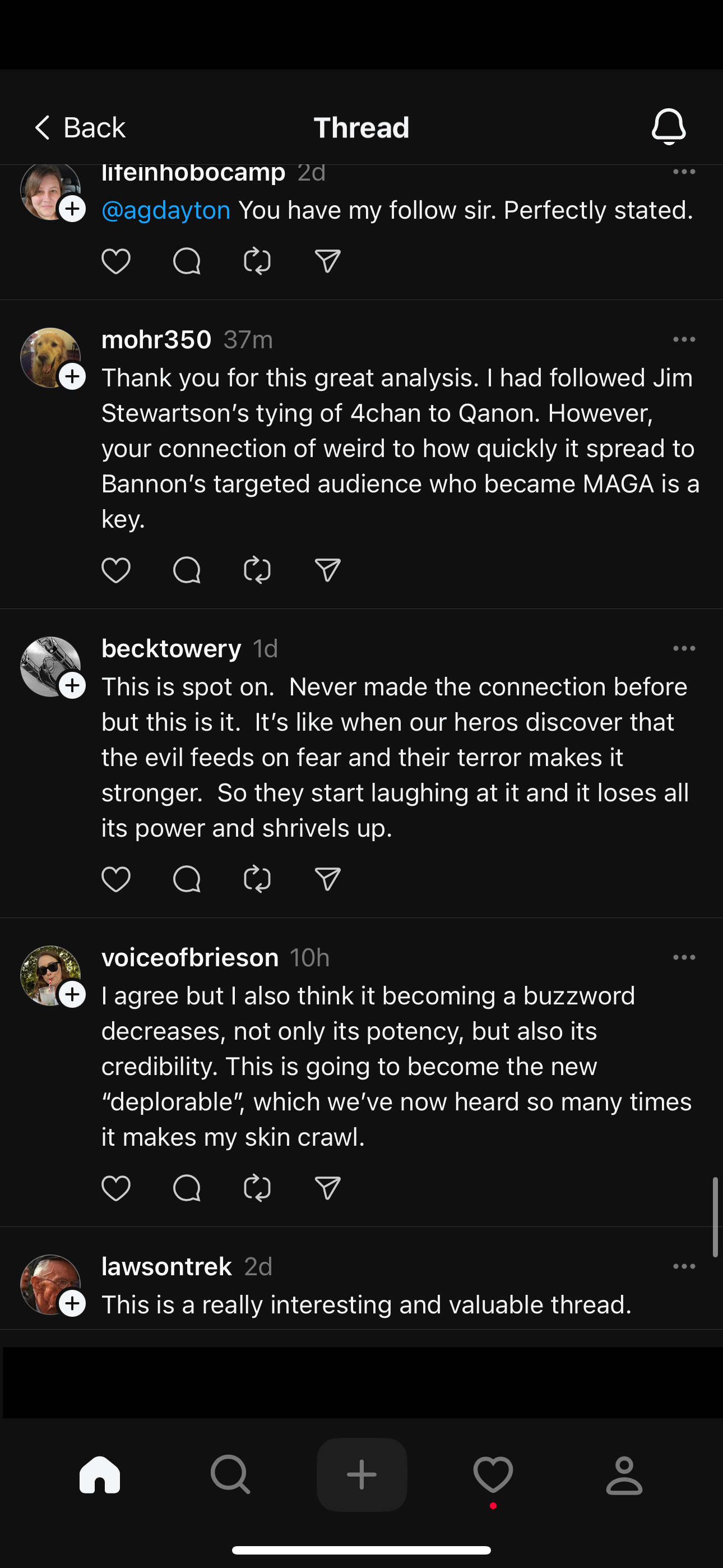This screenshot has height=1568, width=723.
Task: Tap the notification bell icon
Action: click(x=668, y=127)
